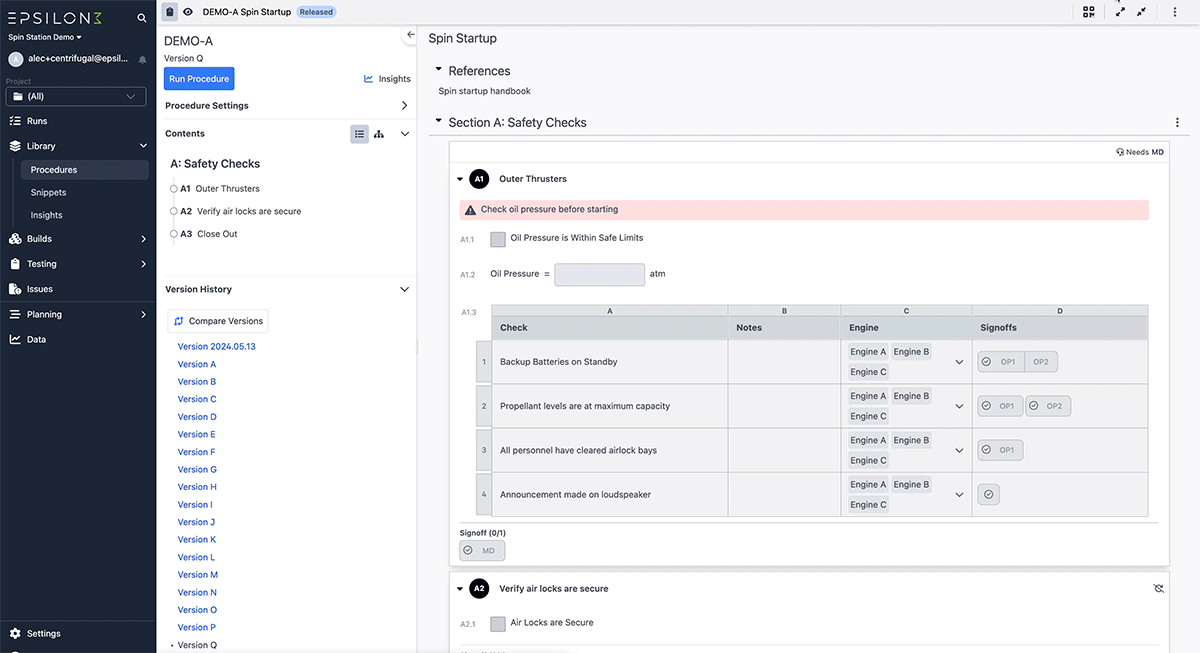Open the QR code icon

click(1089, 12)
